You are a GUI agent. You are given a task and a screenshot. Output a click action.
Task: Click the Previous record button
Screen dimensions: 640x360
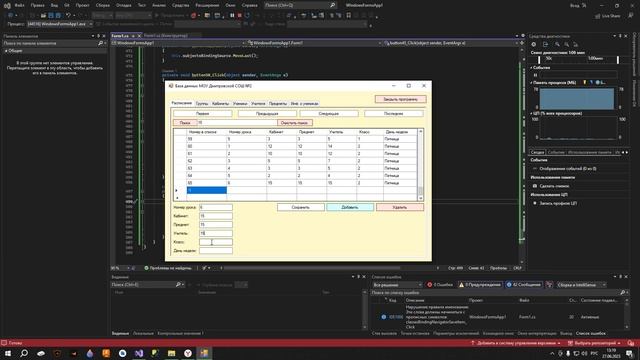[267, 113]
